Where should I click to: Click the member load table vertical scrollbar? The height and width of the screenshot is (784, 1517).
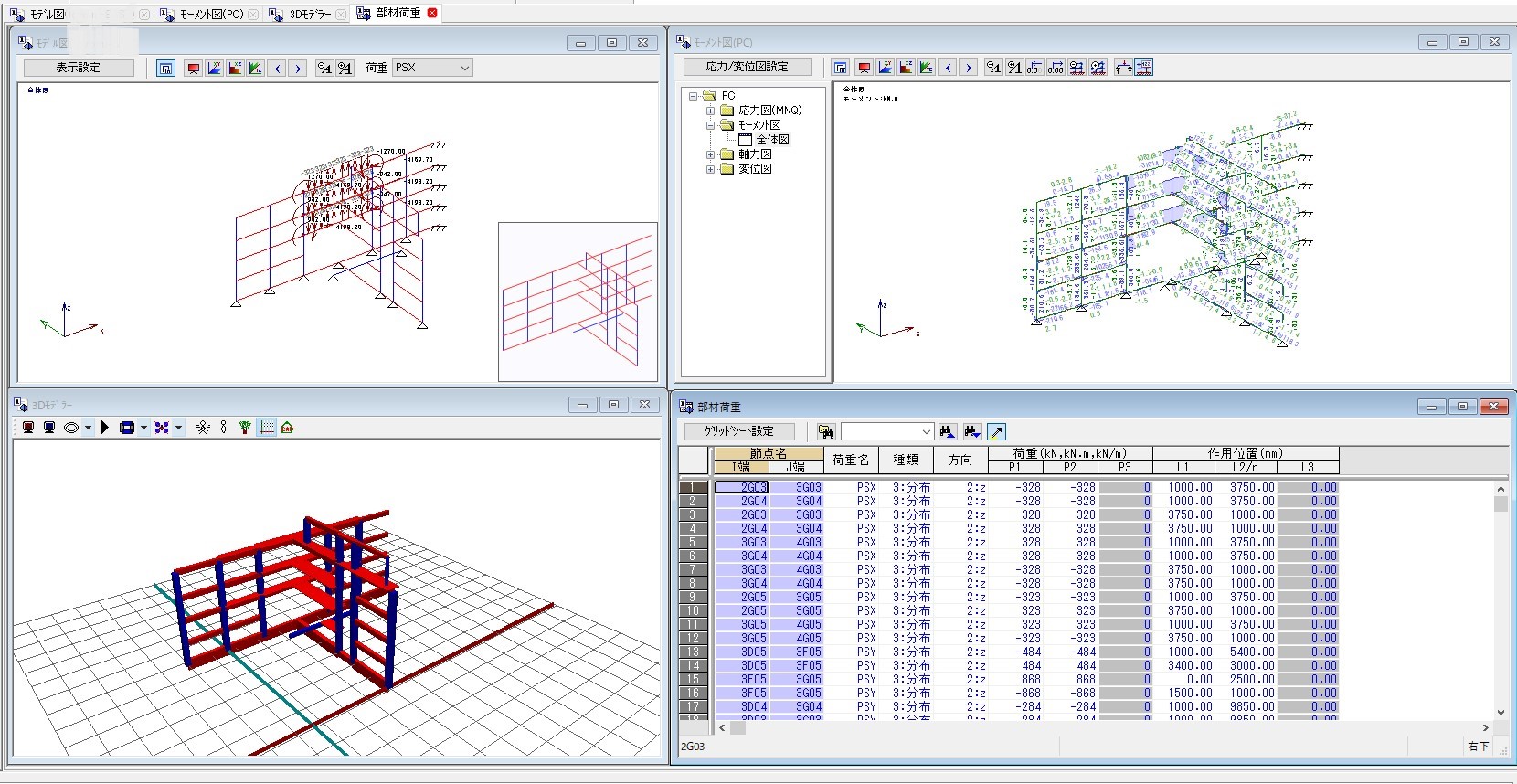(x=1501, y=603)
